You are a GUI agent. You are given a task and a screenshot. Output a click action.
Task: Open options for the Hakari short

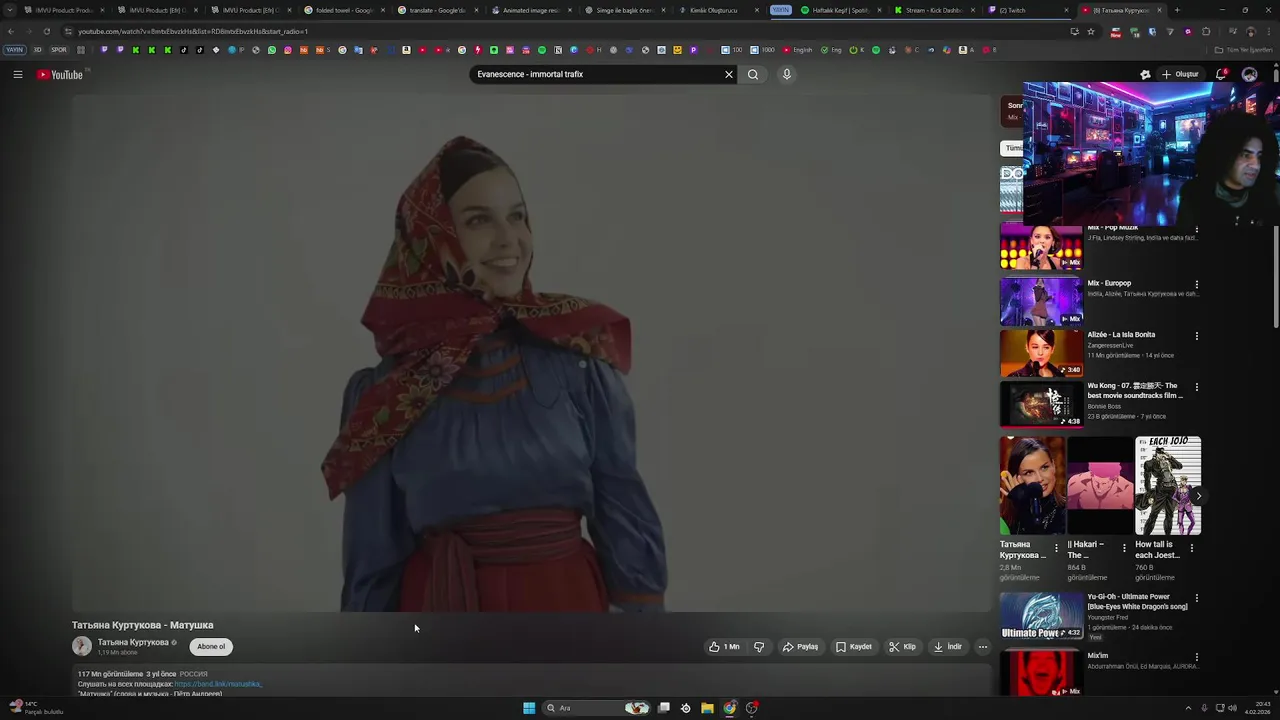(1124, 548)
